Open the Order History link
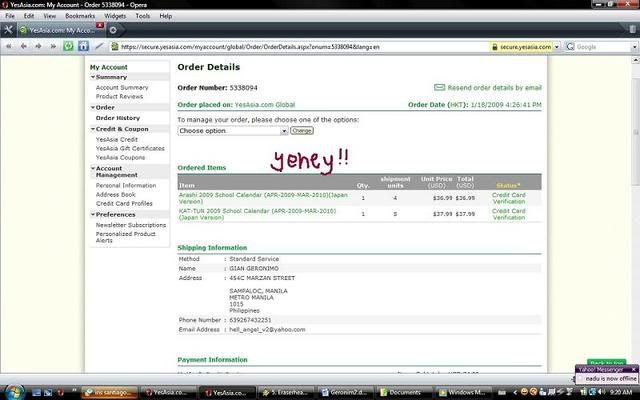 click(x=117, y=118)
